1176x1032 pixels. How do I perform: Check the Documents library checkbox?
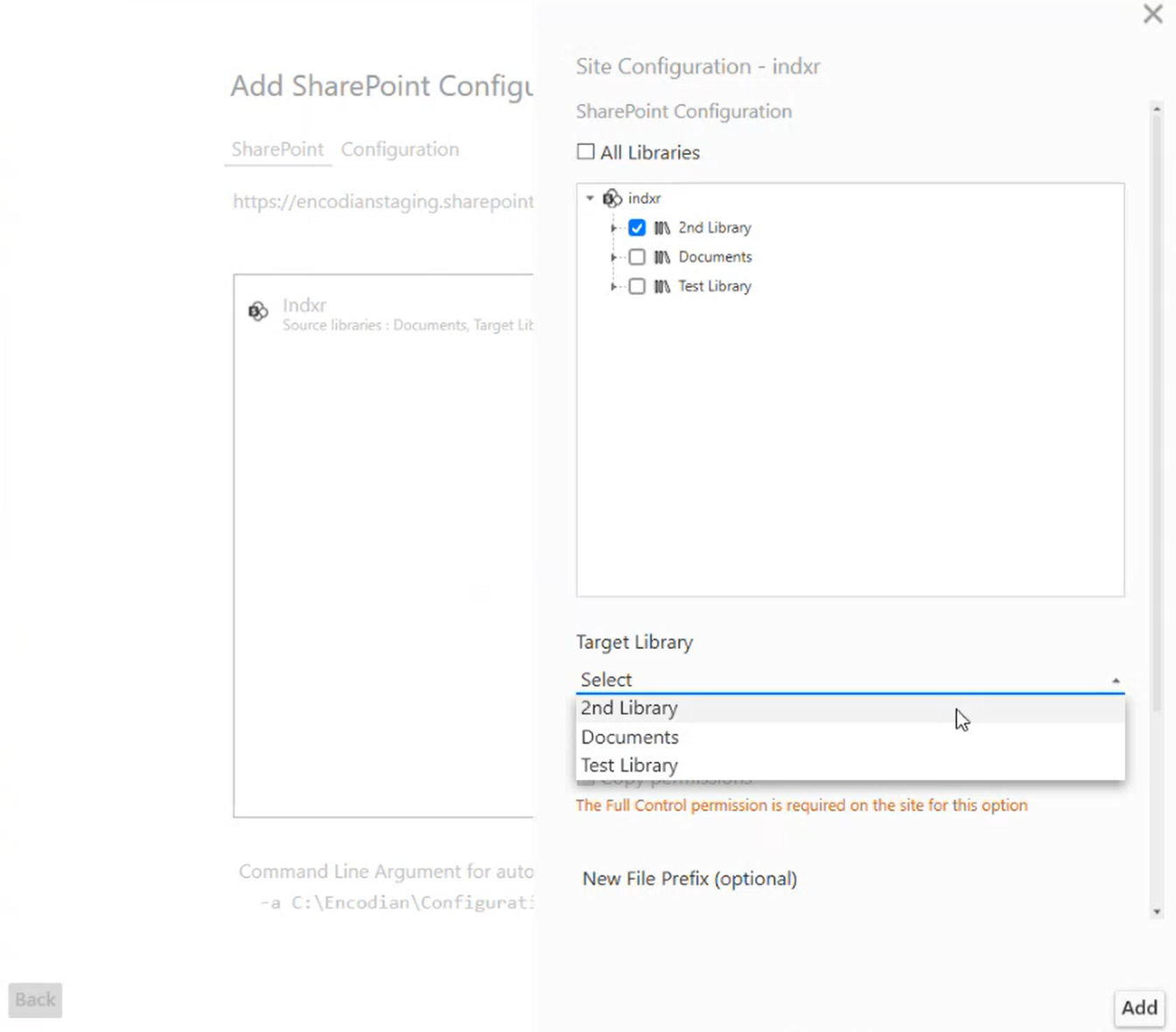[637, 257]
